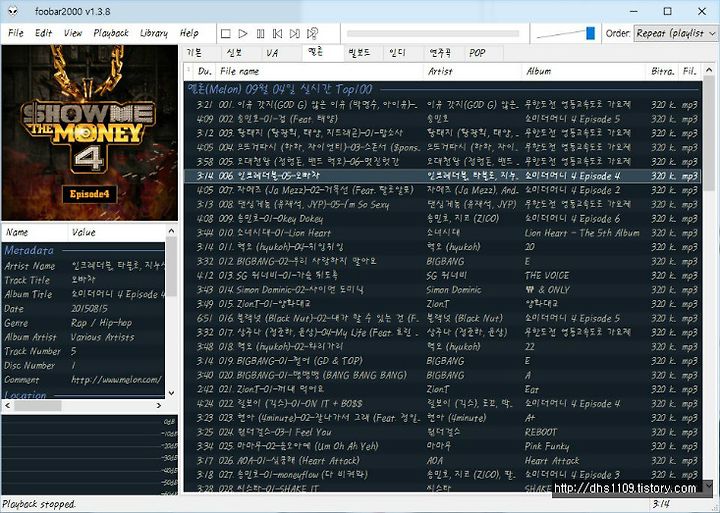Click the Stop playback button
Screen dimensions: 720x513
[x=225, y=34]
